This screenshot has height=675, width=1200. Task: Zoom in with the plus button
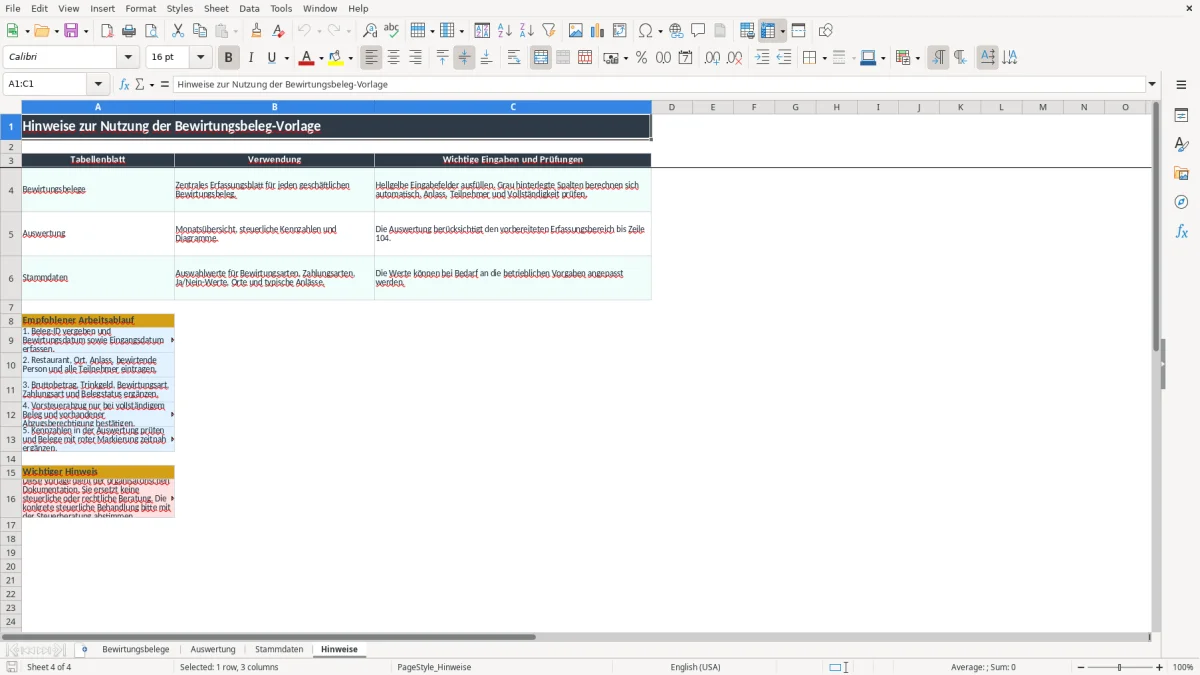click(1160, 667)
